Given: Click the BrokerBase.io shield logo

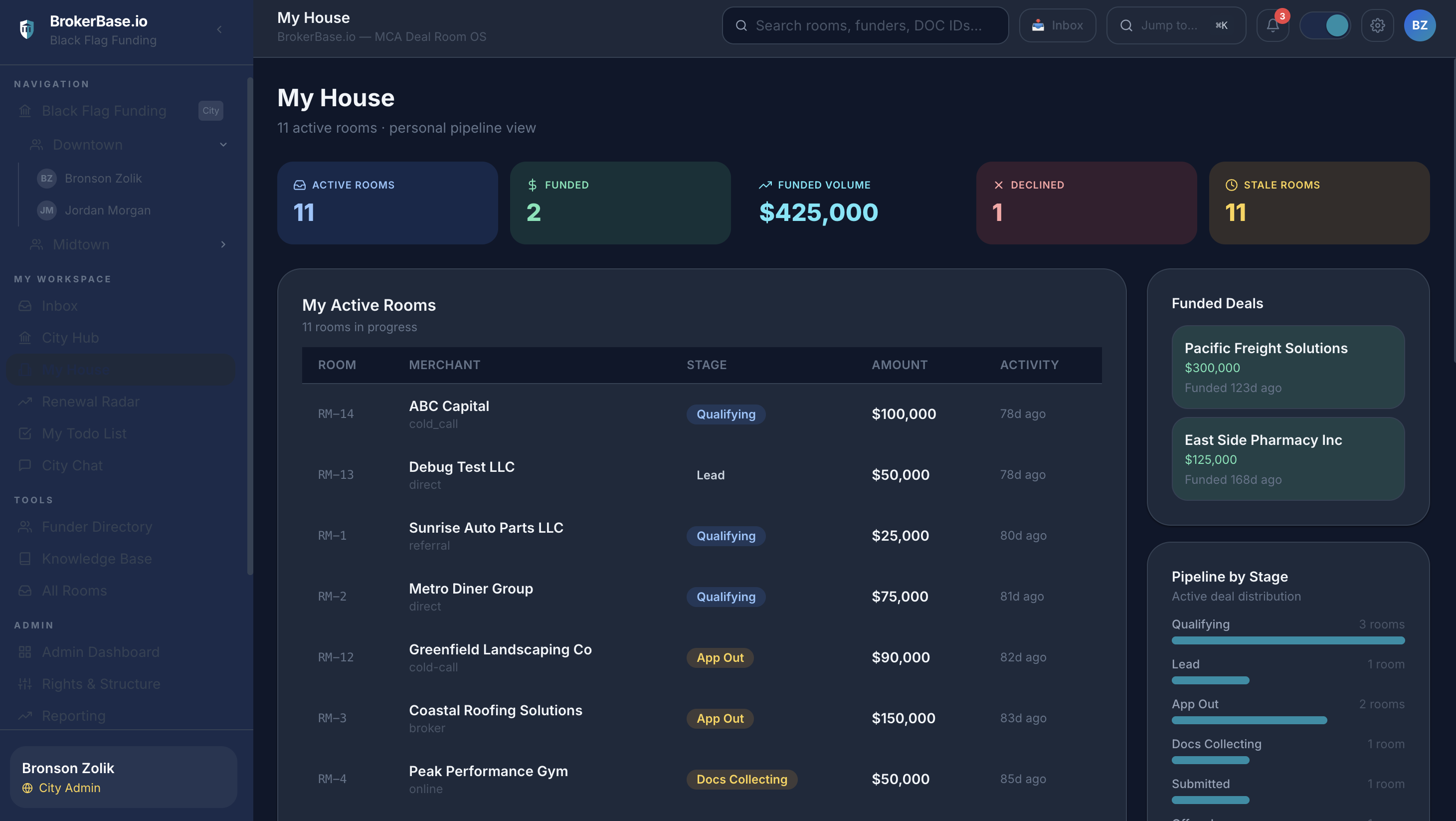Looking at the screenshot, I should pyautogui.click(x=26, y=29).
